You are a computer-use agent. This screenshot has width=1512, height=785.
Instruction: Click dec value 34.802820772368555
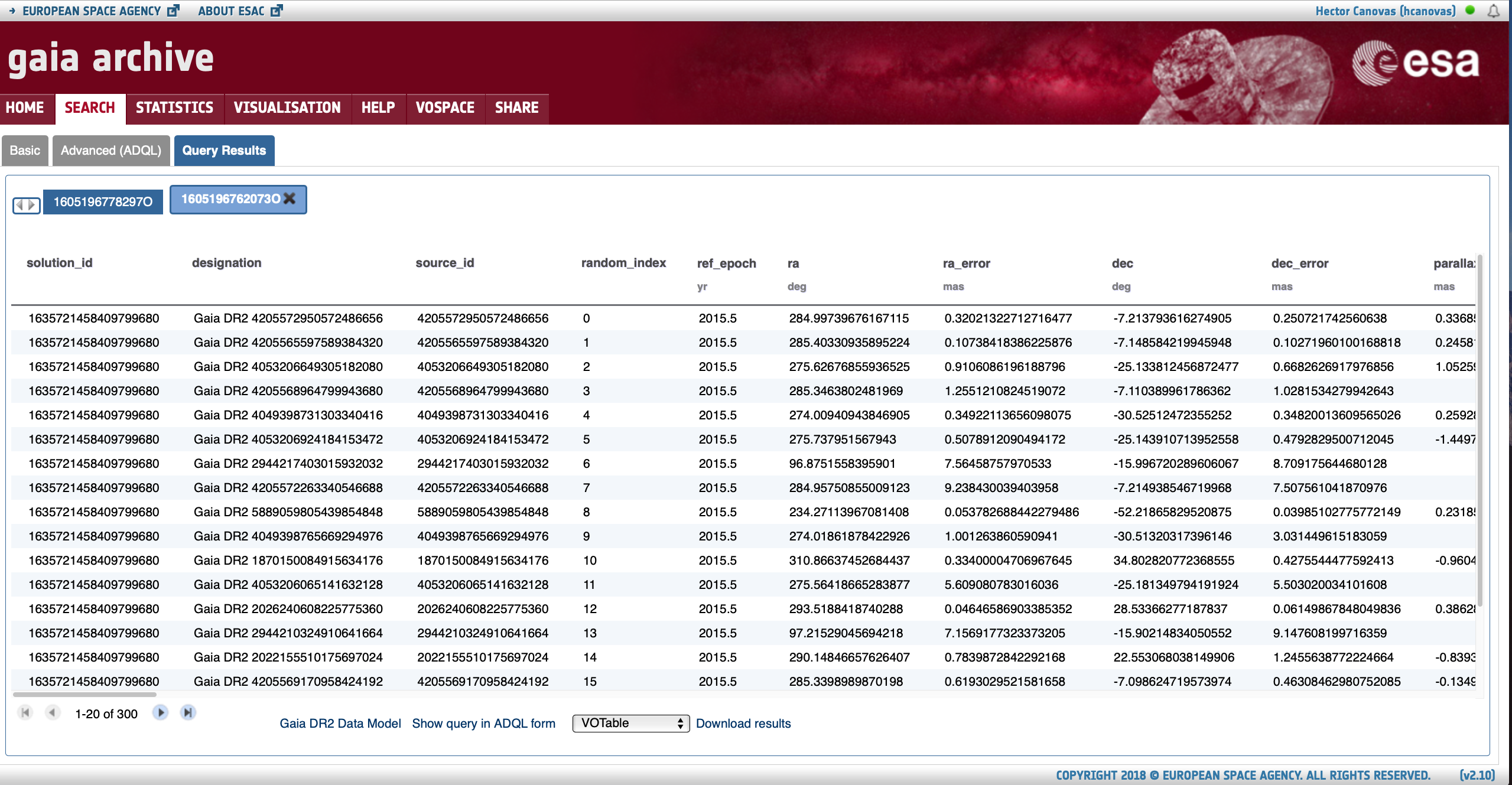coord(1174,561)
